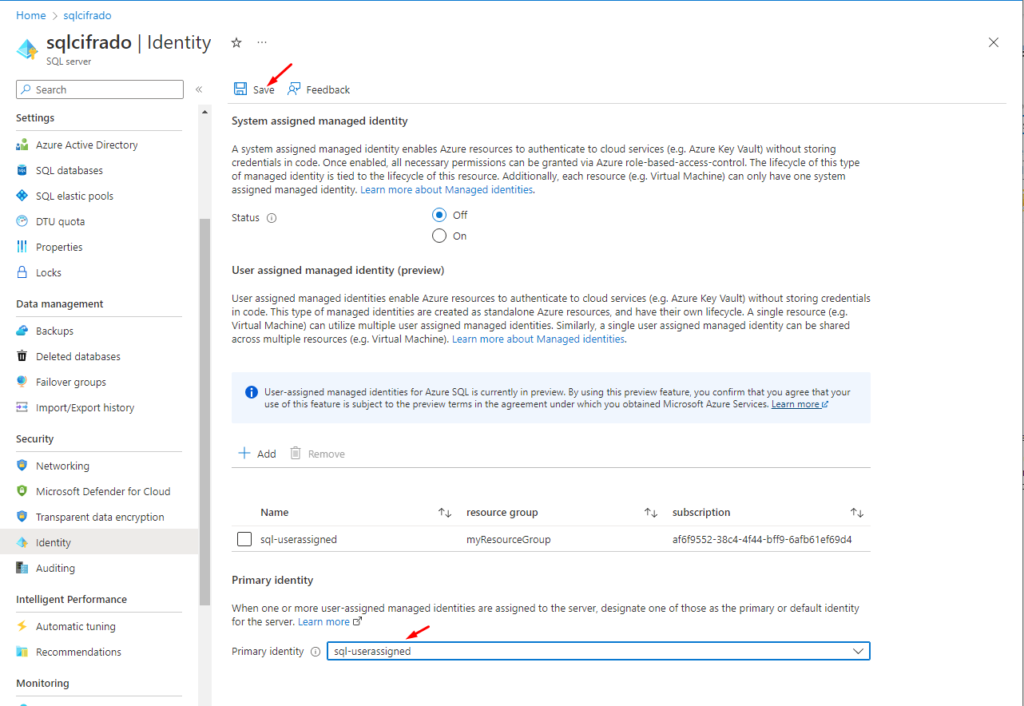Click the Microsoft Defender for Cloud icon
This screenshot has height=706, width=1024.
22,490
